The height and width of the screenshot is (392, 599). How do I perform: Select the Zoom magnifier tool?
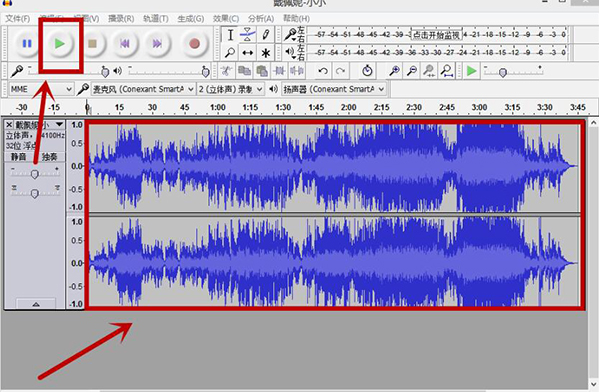pos(230,52)
